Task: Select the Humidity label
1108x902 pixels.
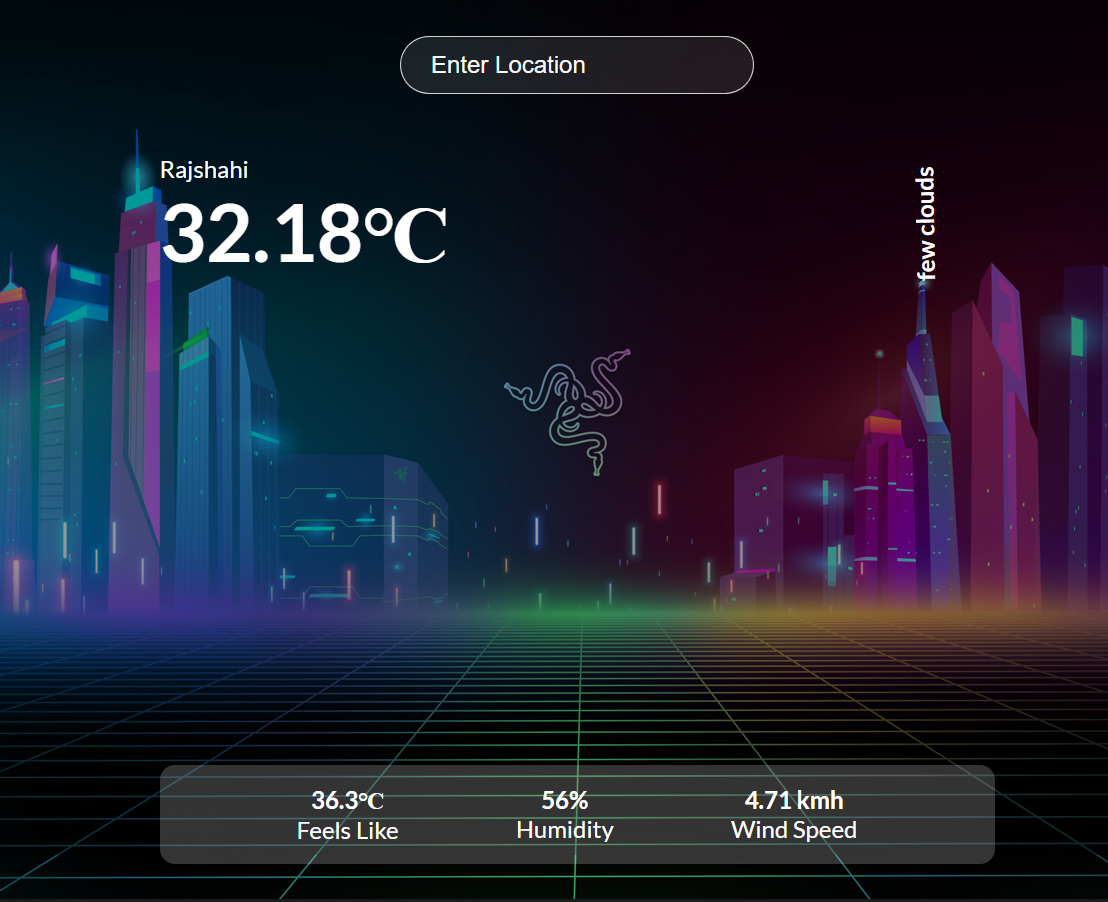Action: [564, 830]
